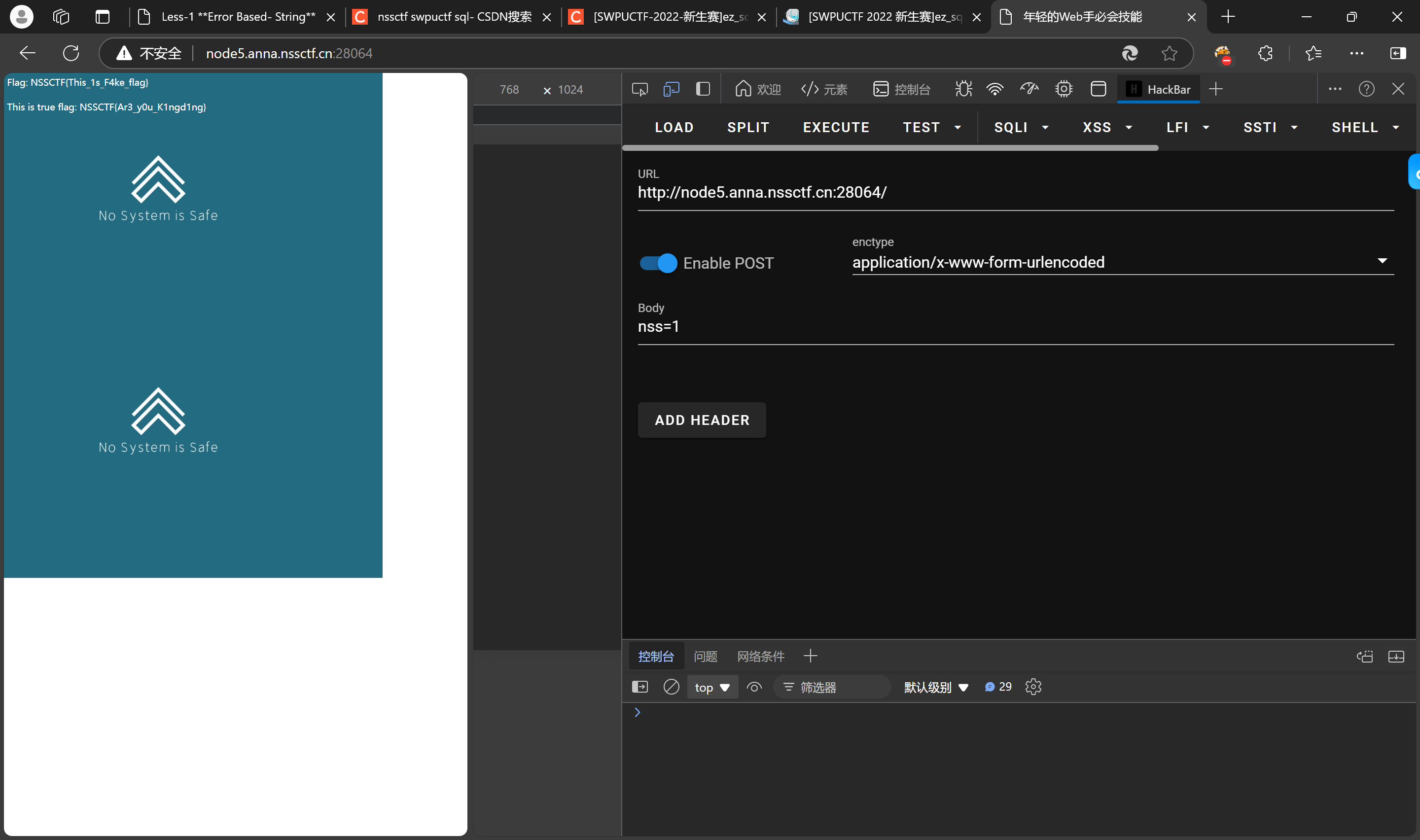Screen dimensions: 1420x840
Task: Select the 控制台 drawer tab
Action: [x=656, y=657]
